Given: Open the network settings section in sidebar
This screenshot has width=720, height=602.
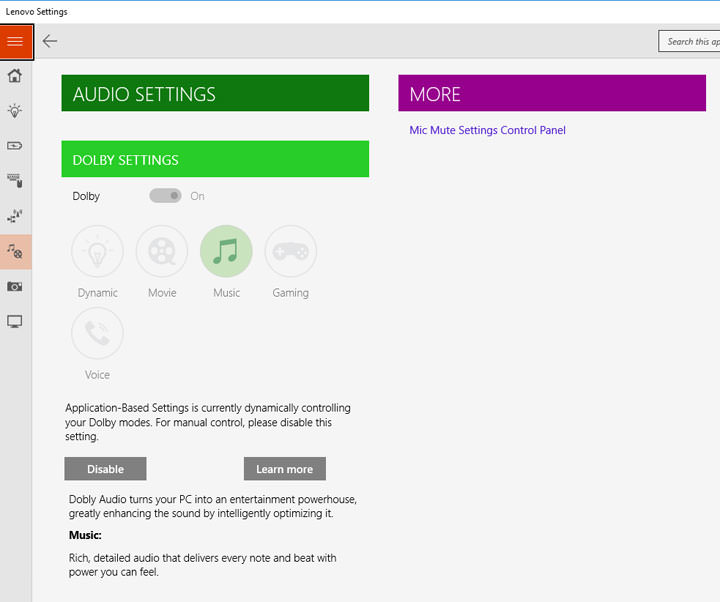Looking at the screenshot, I should [15, 216].
